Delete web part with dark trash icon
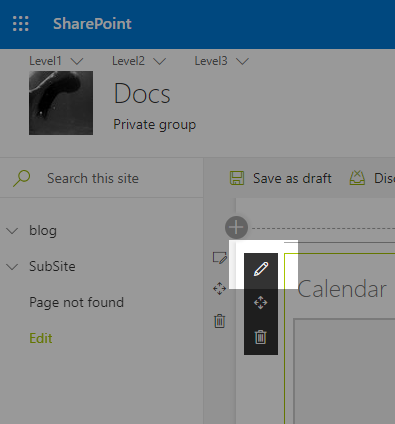Image resolution: width=395 pixels, height=424 pixels. tap(261, 337)
